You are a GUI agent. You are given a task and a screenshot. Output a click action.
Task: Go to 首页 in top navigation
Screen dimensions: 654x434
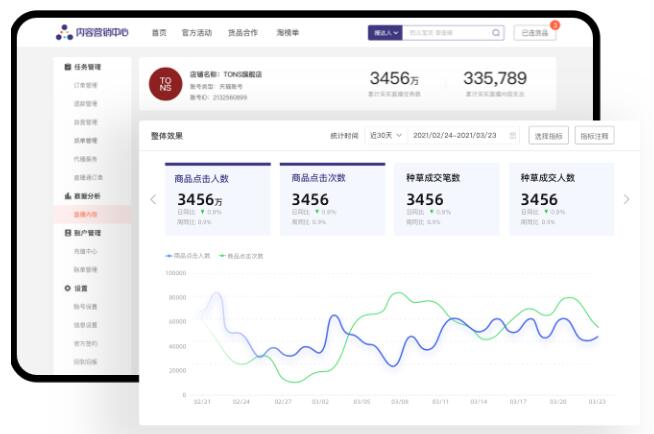(159, 33)
